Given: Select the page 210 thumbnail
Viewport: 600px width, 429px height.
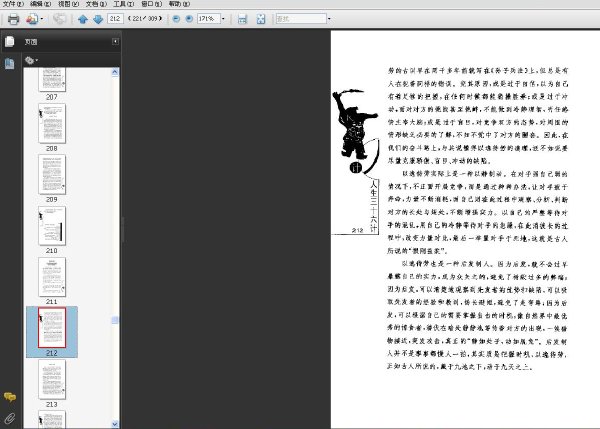Looking at the screenshot, I should 52,226.
